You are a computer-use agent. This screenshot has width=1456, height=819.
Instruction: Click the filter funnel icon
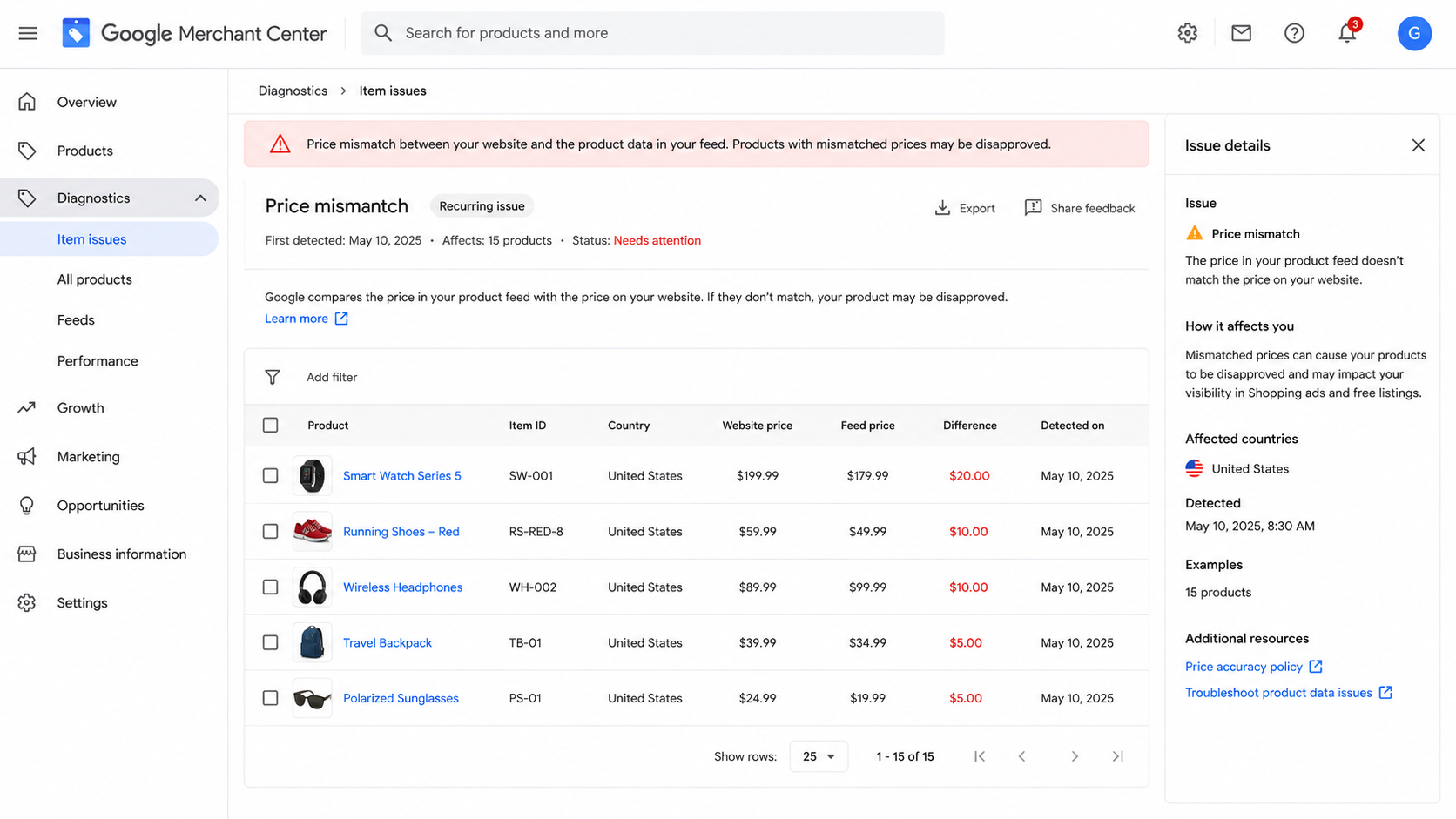pyautogui.click(x=273, y=377)
